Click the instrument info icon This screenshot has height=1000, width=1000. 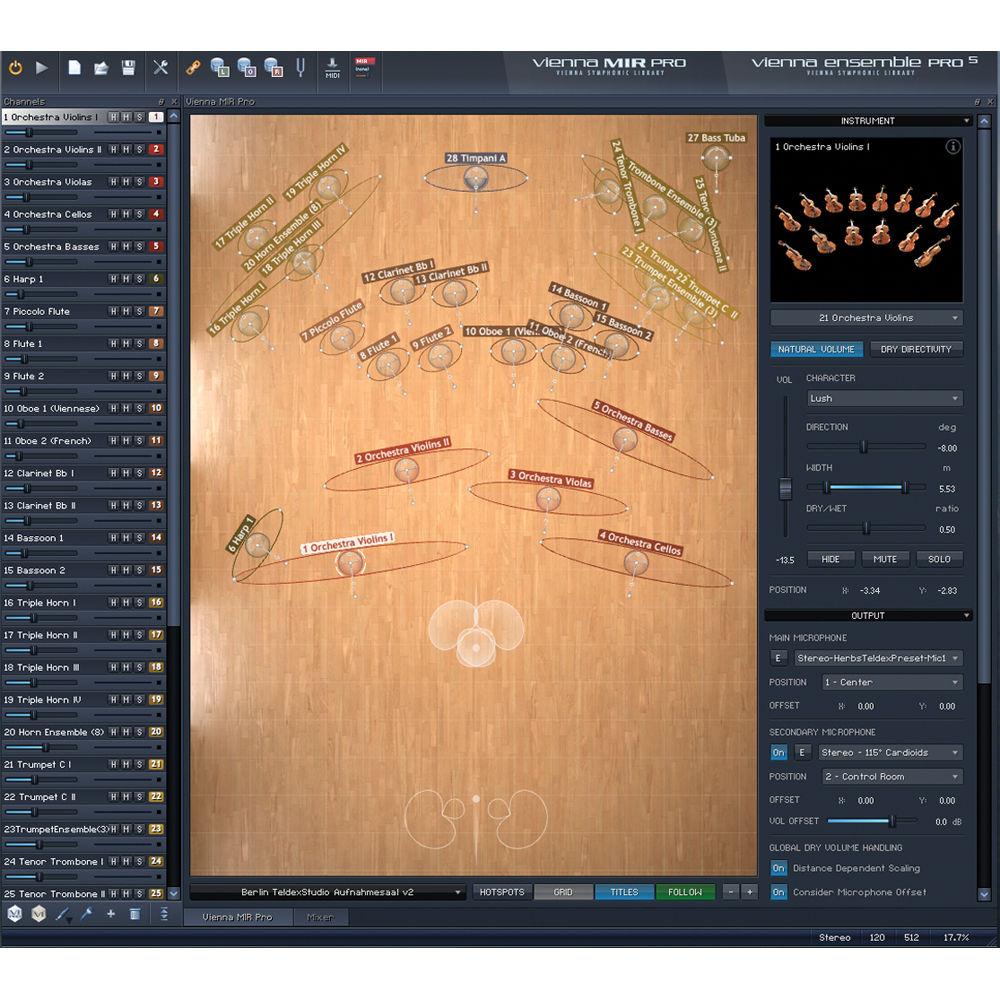pos(952,147)
